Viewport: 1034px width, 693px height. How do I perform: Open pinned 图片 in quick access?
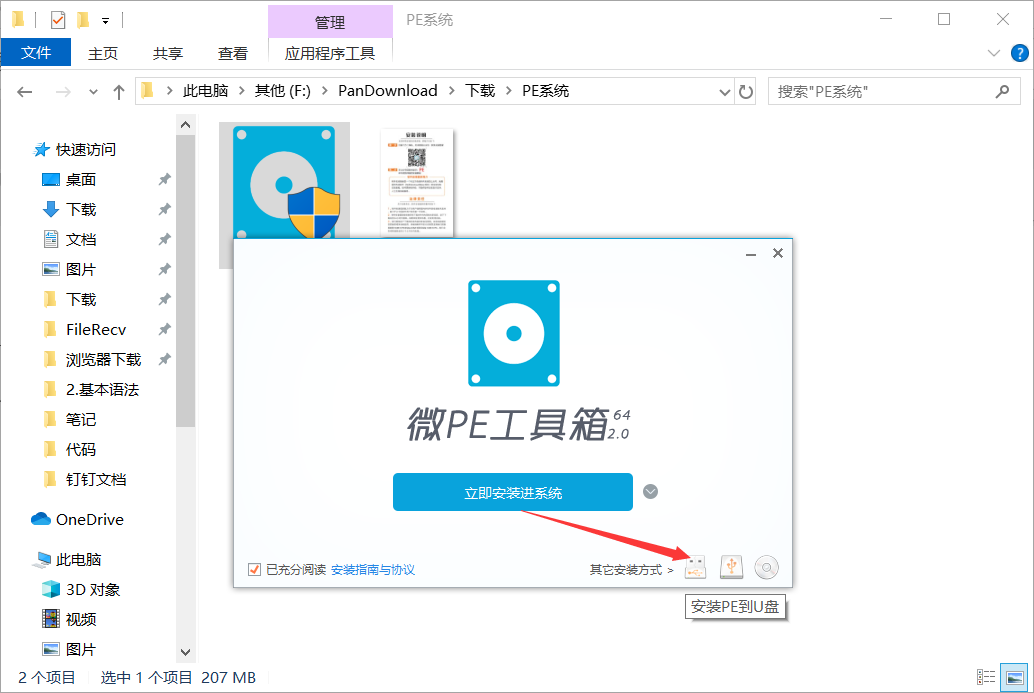(69, 269)
